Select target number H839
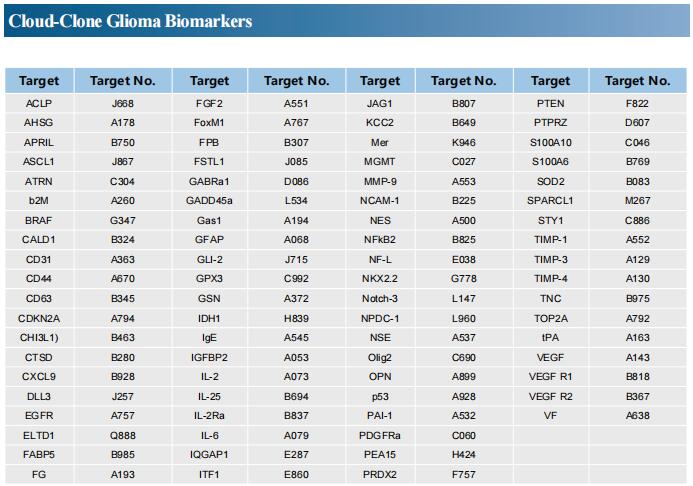This screenshot has height=486, width=693. point(296,318)
